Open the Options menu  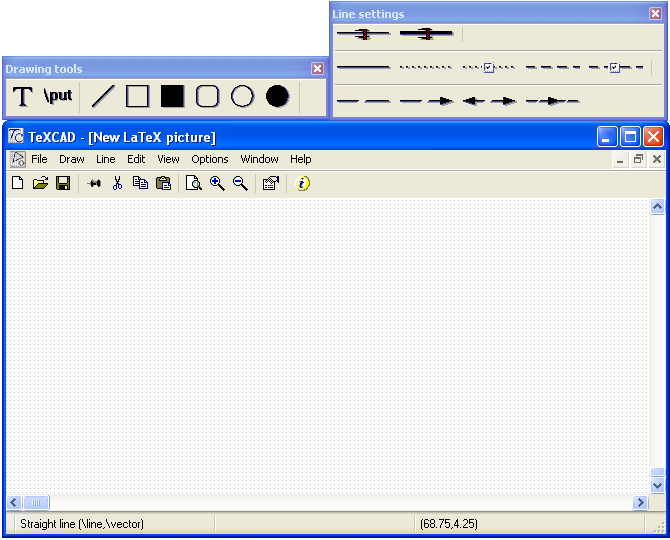210,159
